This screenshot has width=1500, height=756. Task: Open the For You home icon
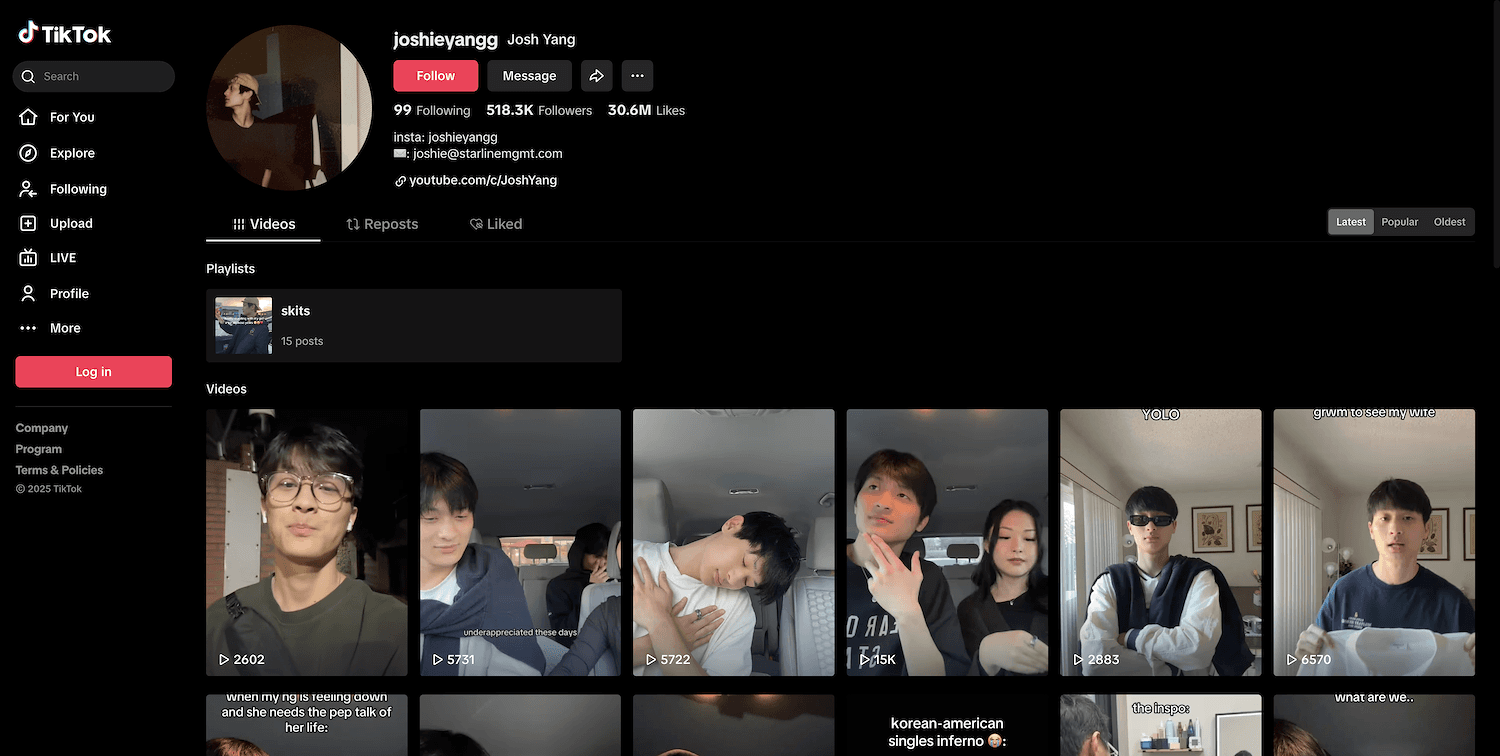[29, 117]
